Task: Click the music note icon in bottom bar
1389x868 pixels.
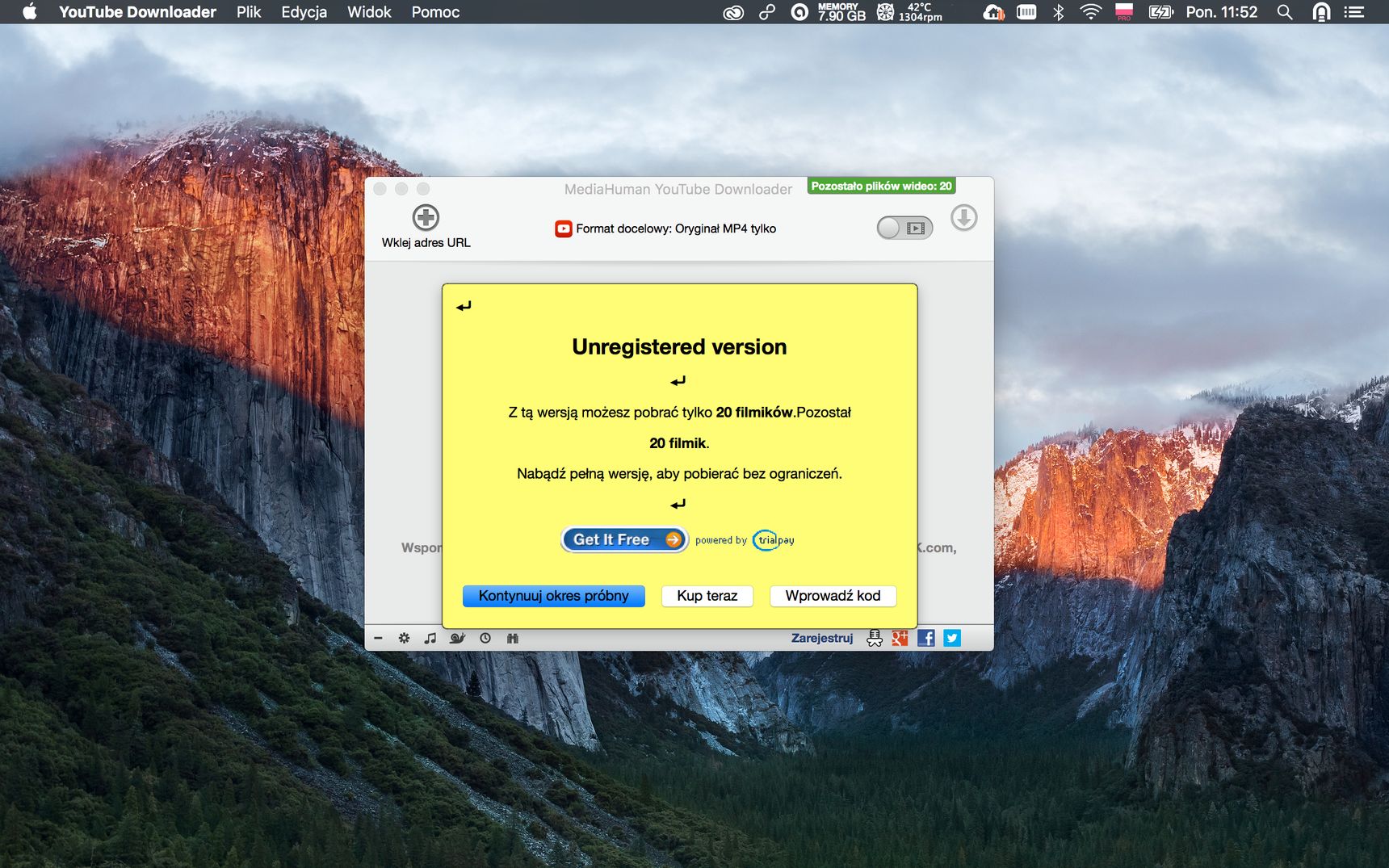Action: click(430, 638)
